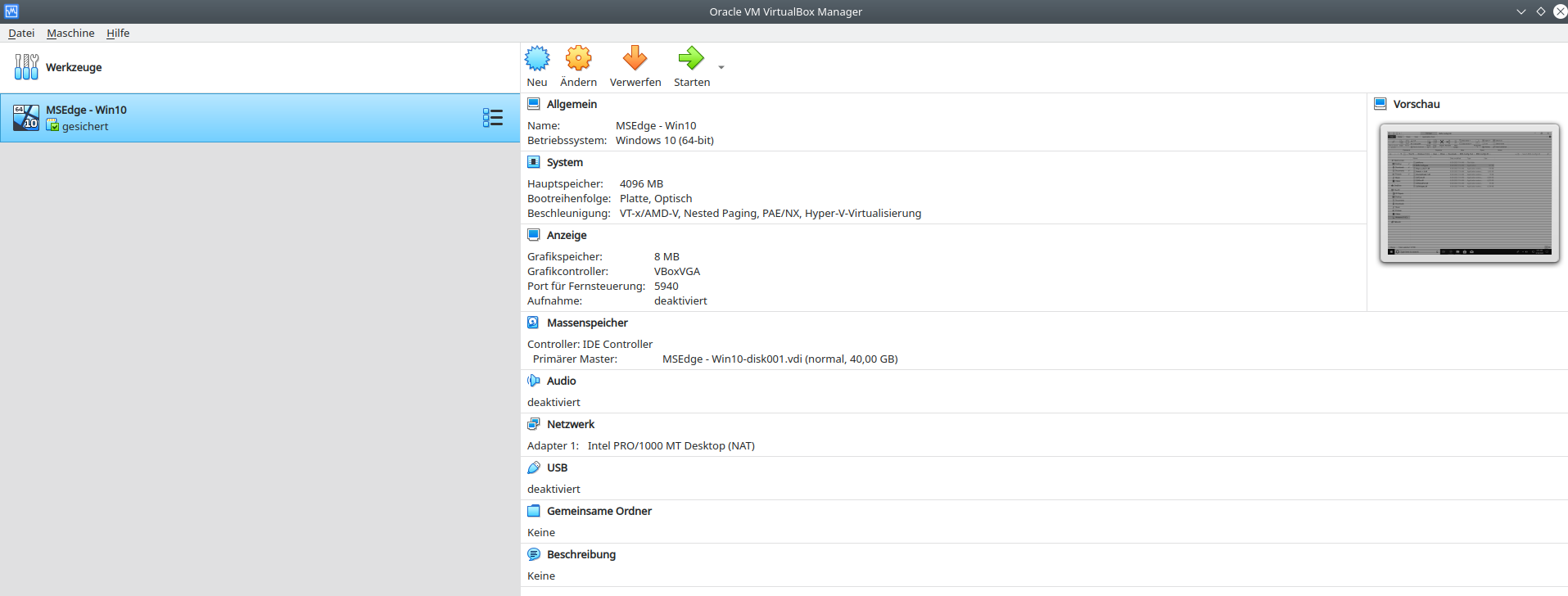The image size is (1568, 596).
Task: Open the Maschine menu
Action: (x=70, y=34)
